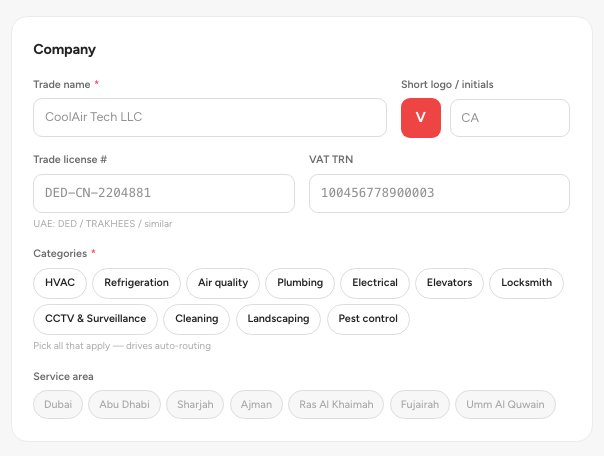Select the VAT TRN input field
This screenshot has height=456, width=604.
pyautogui.click(x=439, y=193)
